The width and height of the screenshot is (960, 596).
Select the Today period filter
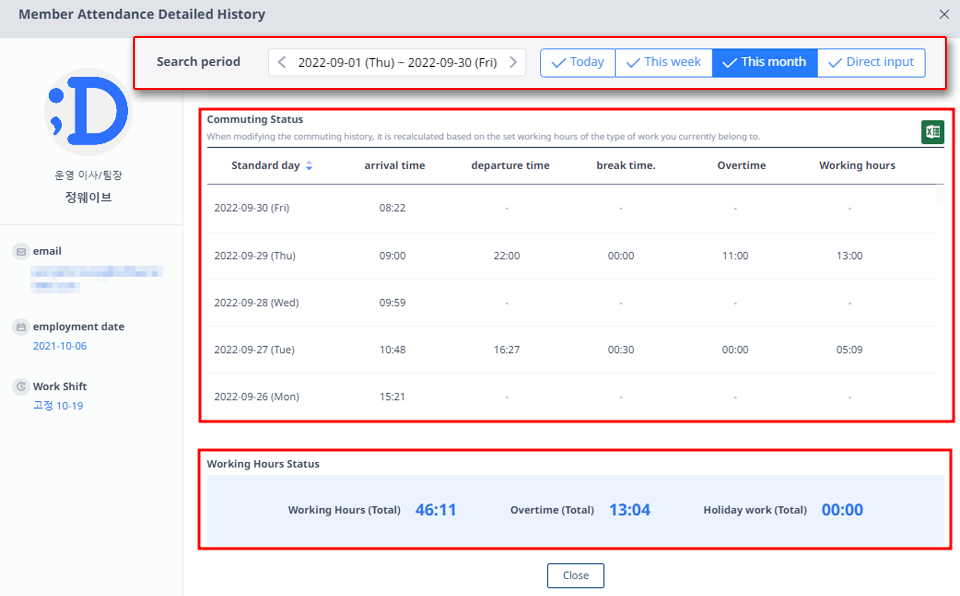pos(577,62)
